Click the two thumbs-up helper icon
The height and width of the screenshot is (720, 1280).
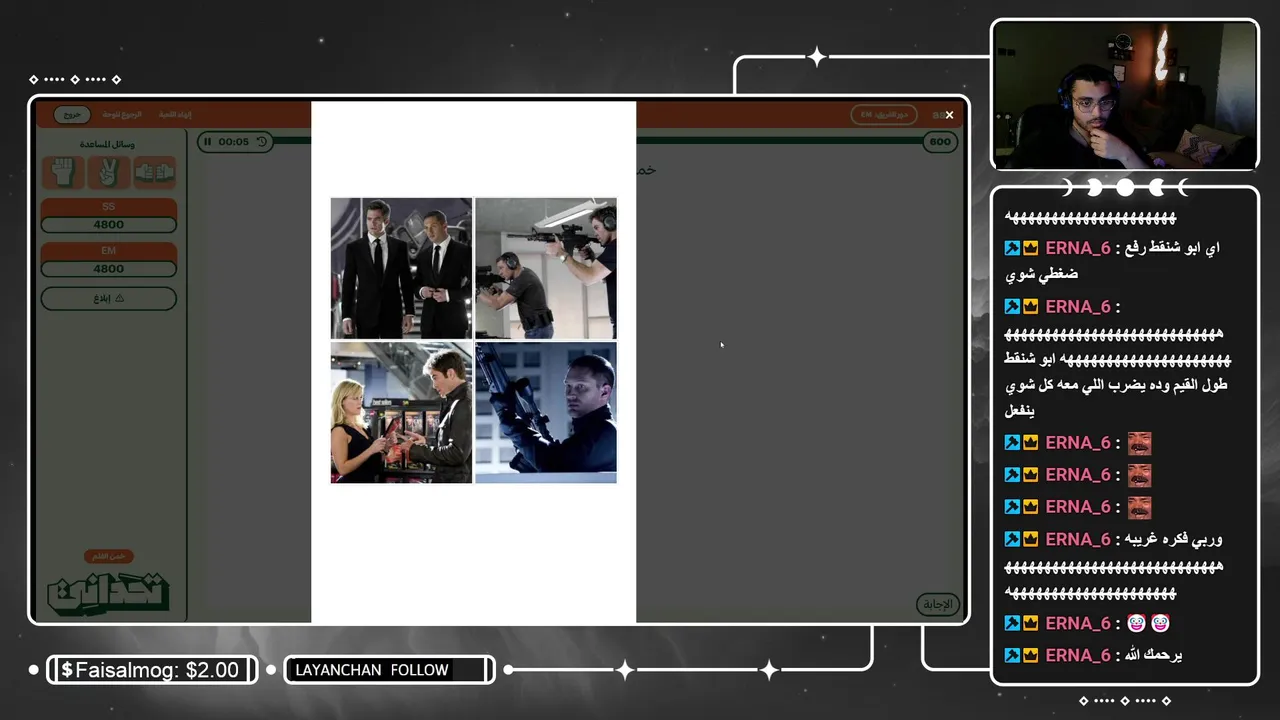pos(155,173)
